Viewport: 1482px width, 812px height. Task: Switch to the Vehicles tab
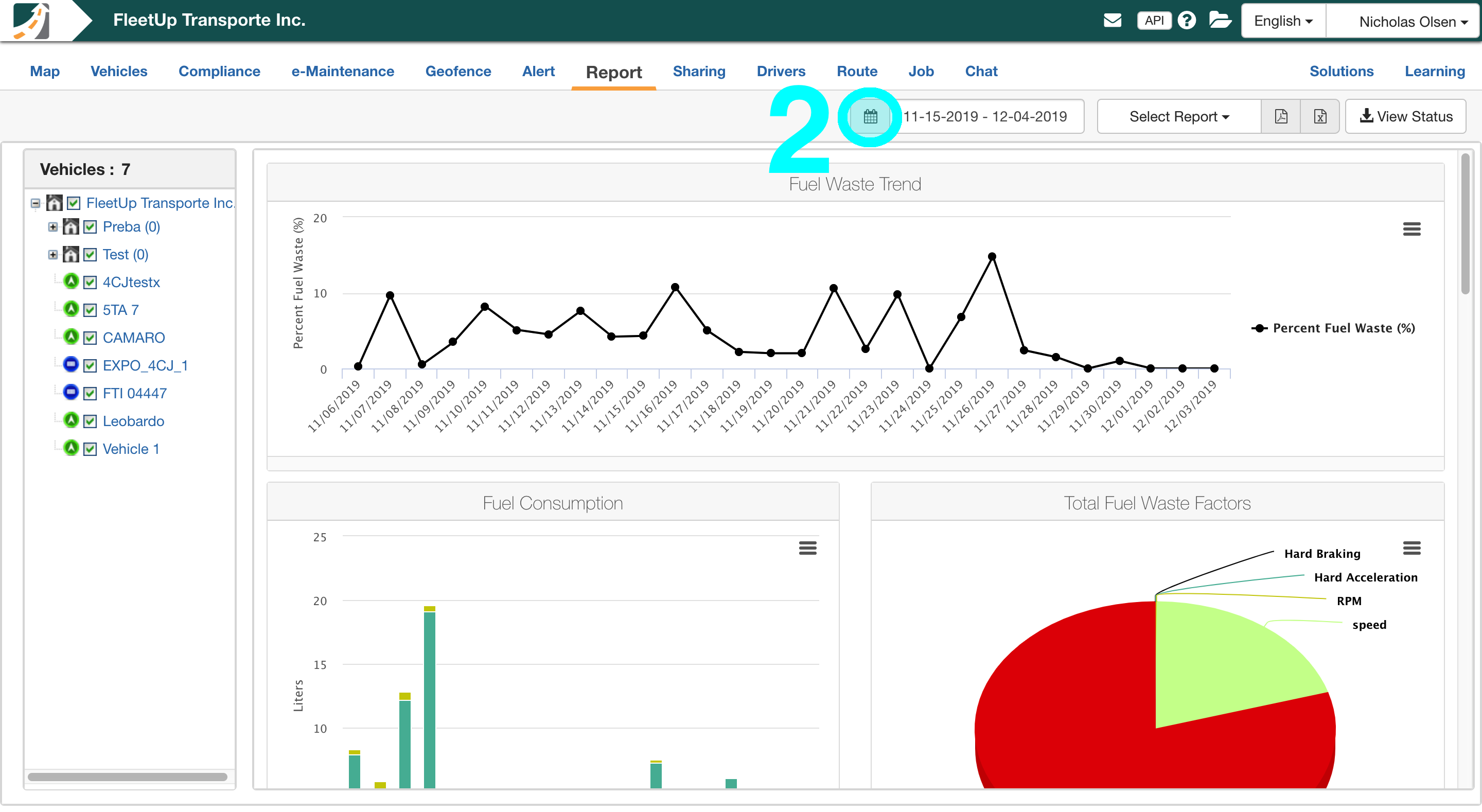[119, 72]
